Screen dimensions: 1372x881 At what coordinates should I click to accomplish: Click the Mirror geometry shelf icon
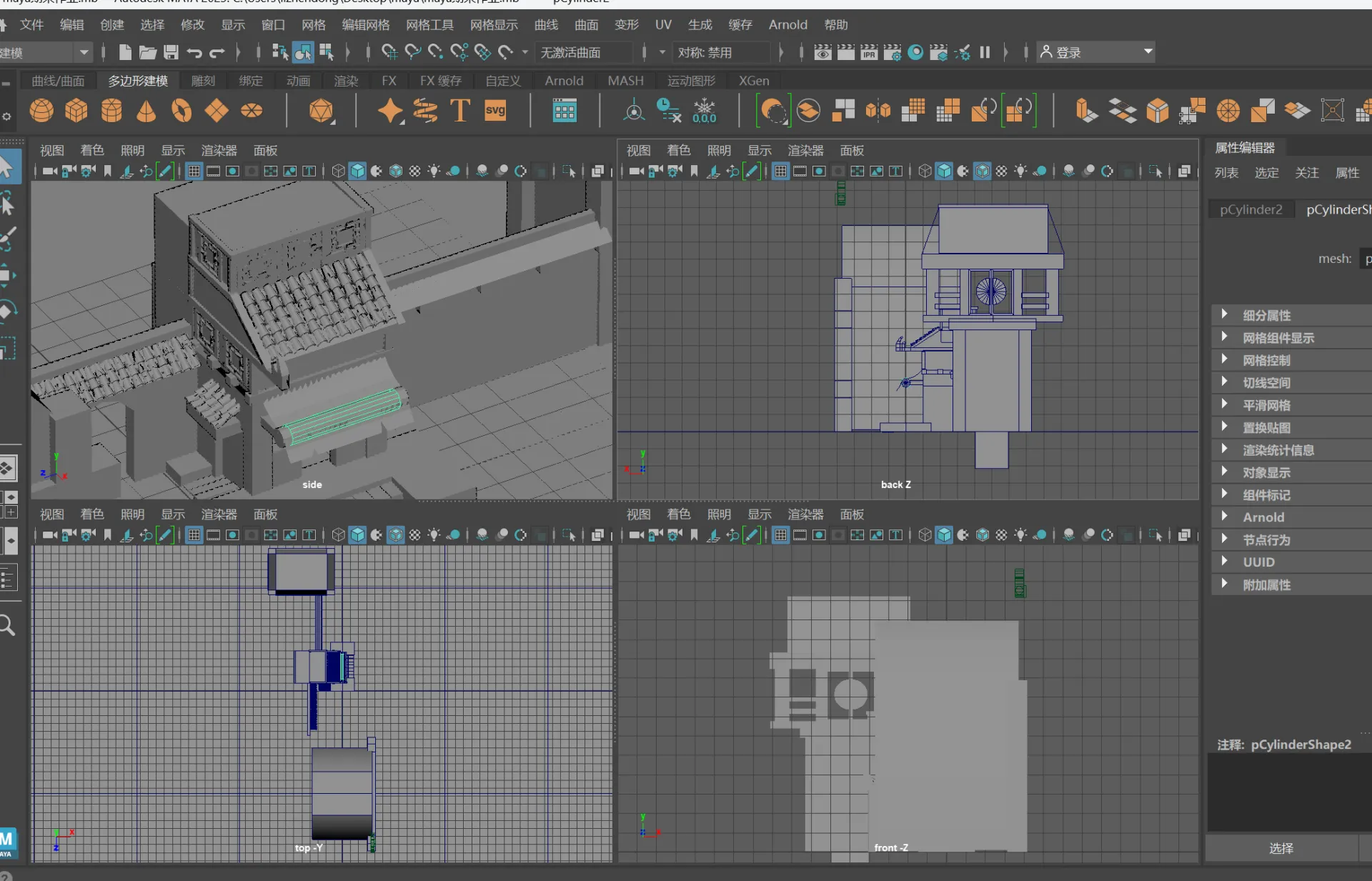coord(878,111)
